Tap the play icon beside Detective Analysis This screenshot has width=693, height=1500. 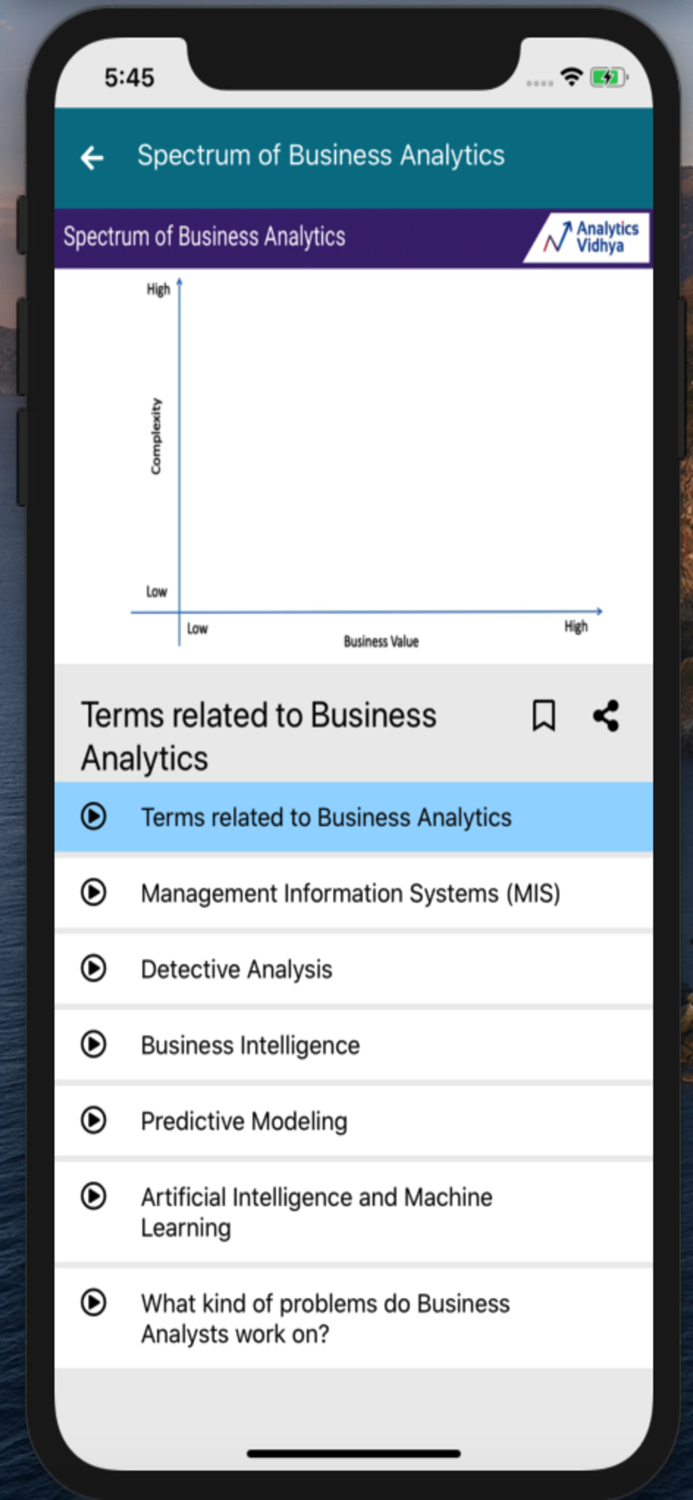click(x=93, y=968)
